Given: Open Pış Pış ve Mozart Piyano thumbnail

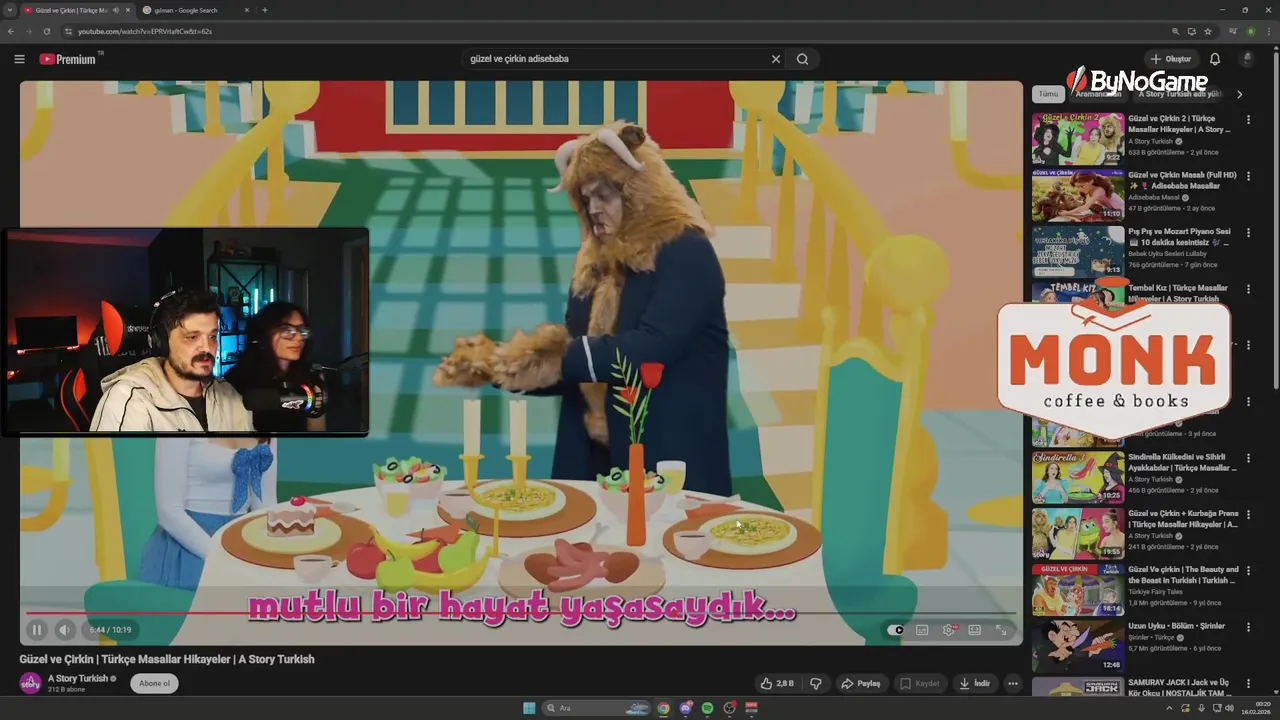Looking at the screenshot, I should pos(1078,251).
